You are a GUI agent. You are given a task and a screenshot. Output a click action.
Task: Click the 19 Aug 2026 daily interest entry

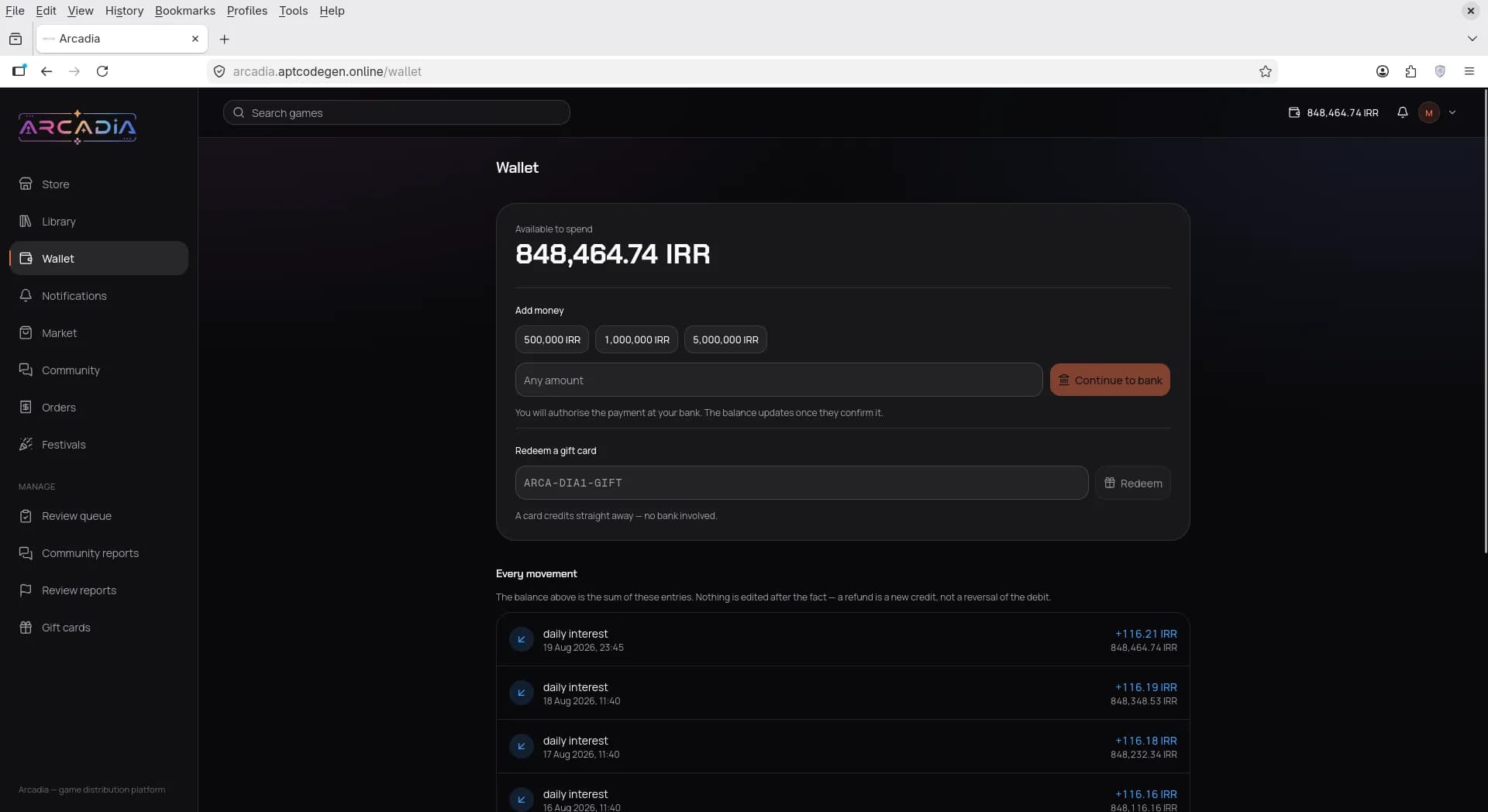(843, 640)
